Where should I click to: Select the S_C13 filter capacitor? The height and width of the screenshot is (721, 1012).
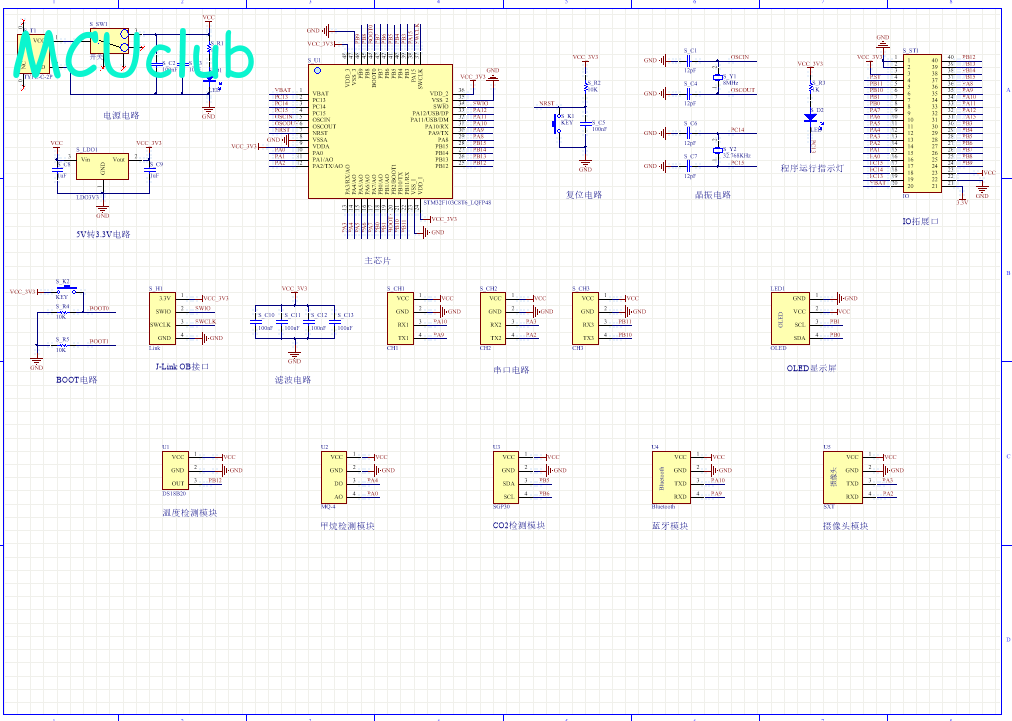coord(334,321)
